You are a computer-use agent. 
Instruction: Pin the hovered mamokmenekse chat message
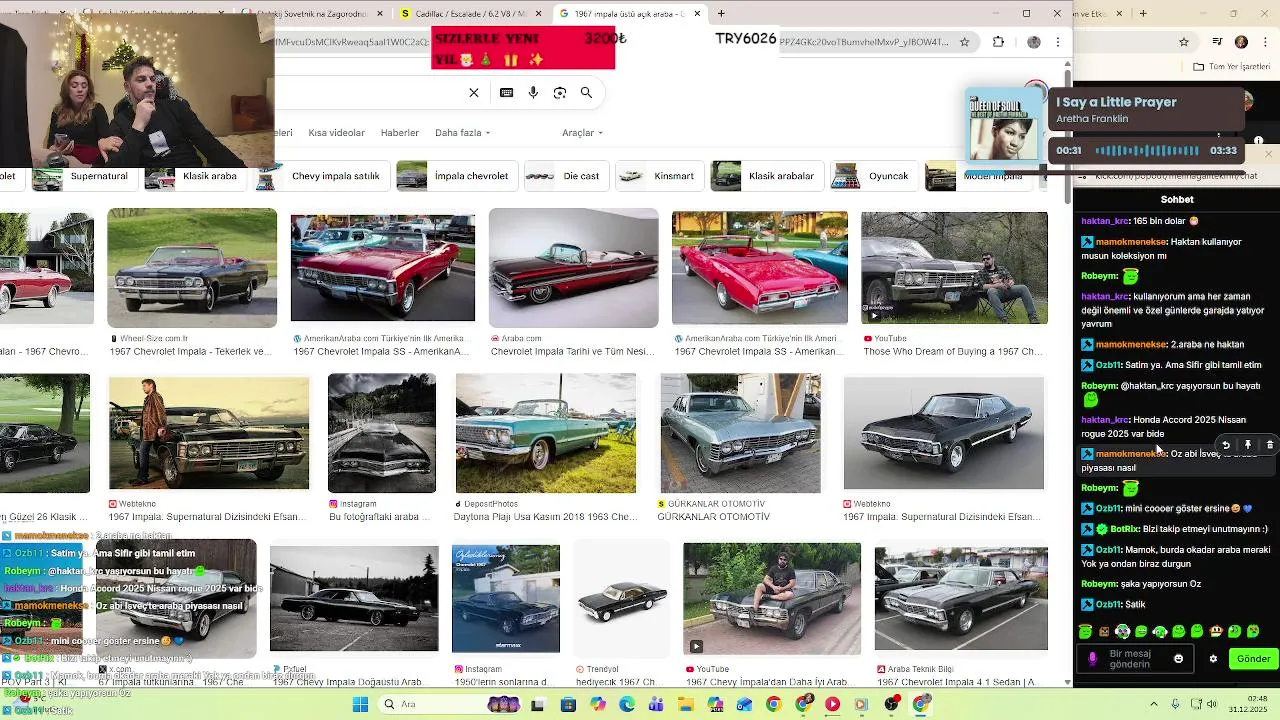[1248, 445]
